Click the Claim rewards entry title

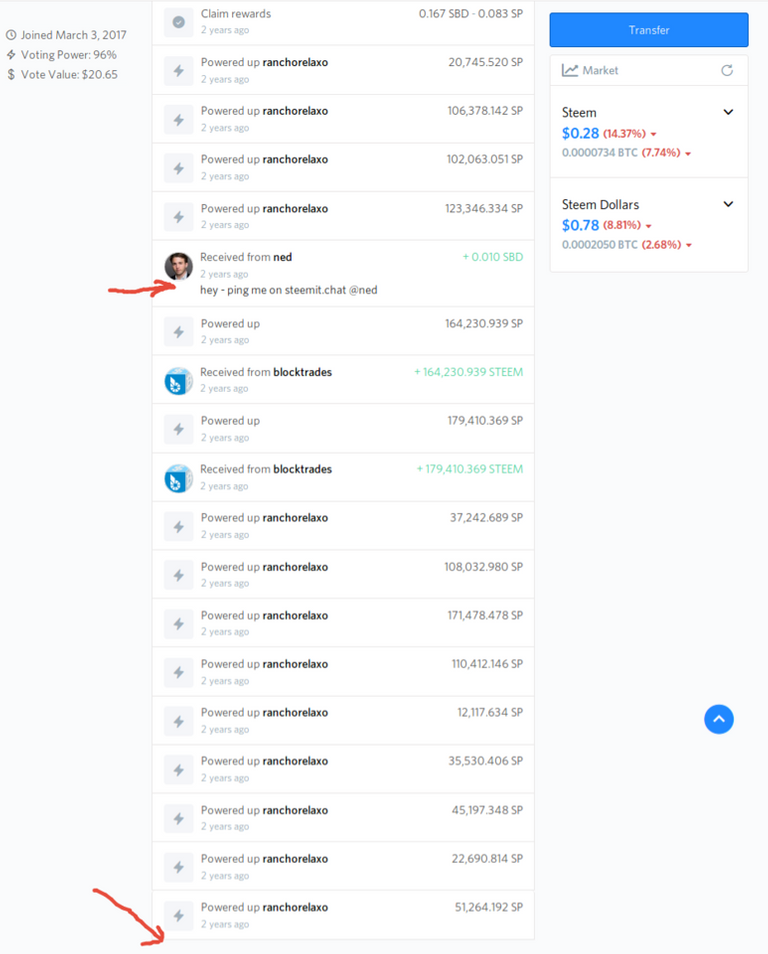pos(236,13)
